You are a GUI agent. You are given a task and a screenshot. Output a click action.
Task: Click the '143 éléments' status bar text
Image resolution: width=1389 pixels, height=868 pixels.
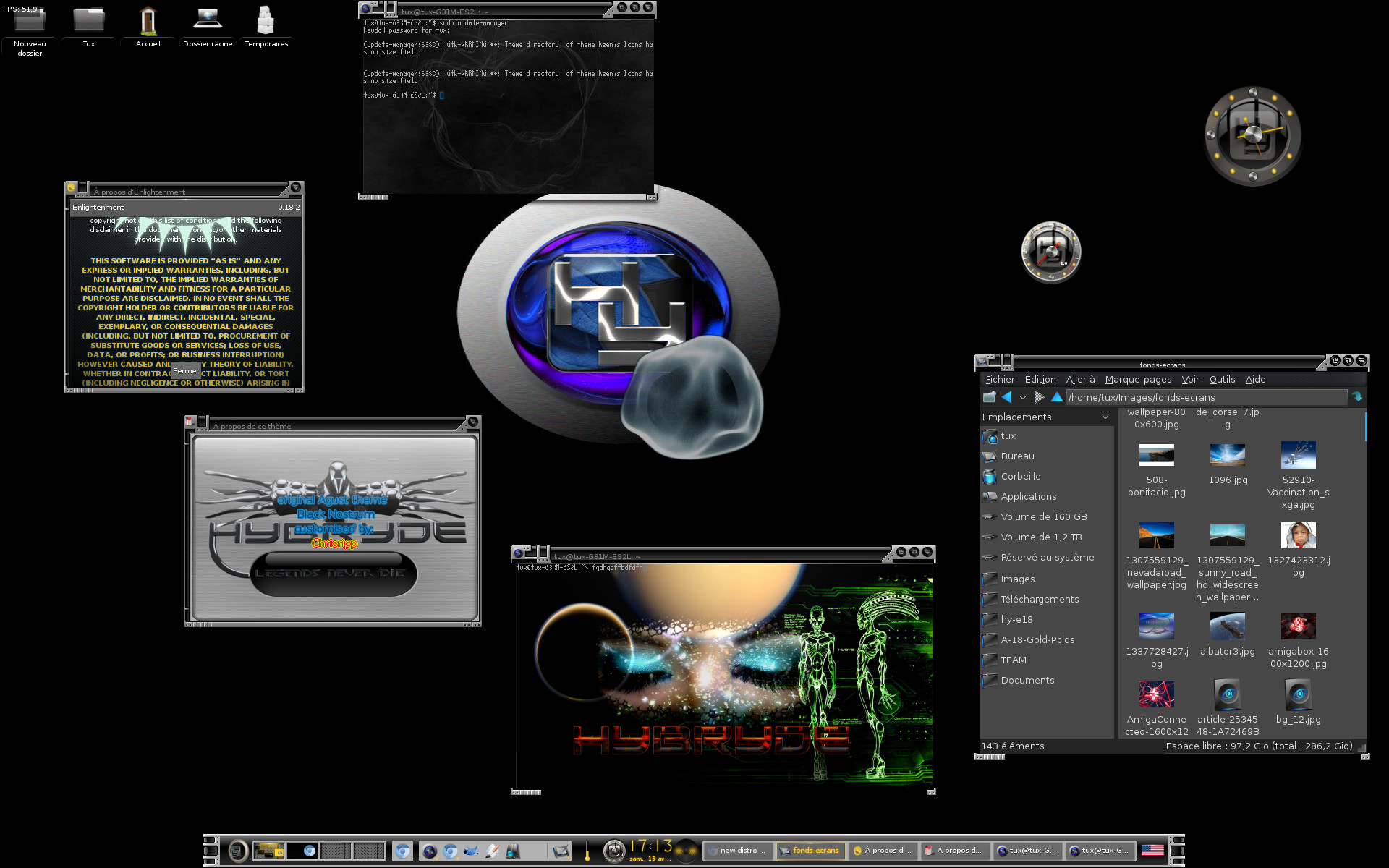point(1013,746)
